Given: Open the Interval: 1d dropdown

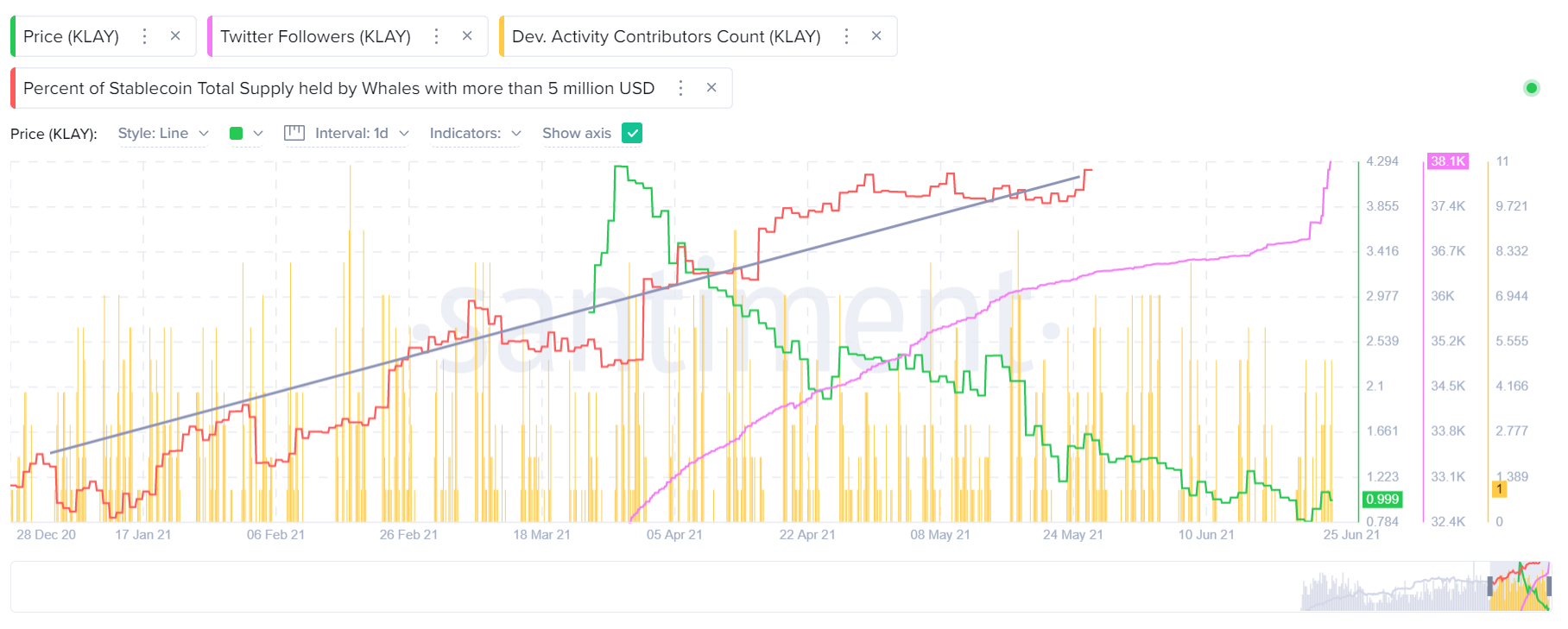Looking at the screenshot, I should click(x=347, y=133).
